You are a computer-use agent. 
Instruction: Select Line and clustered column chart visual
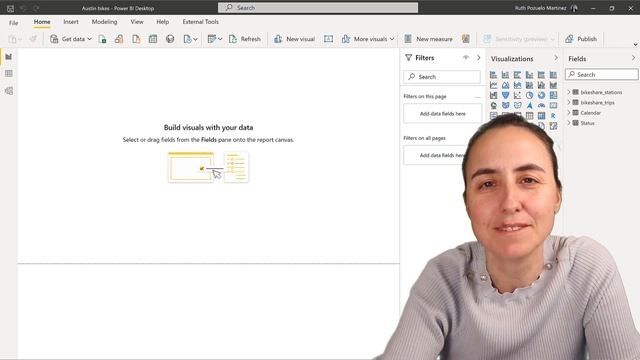tap(541, 85)
